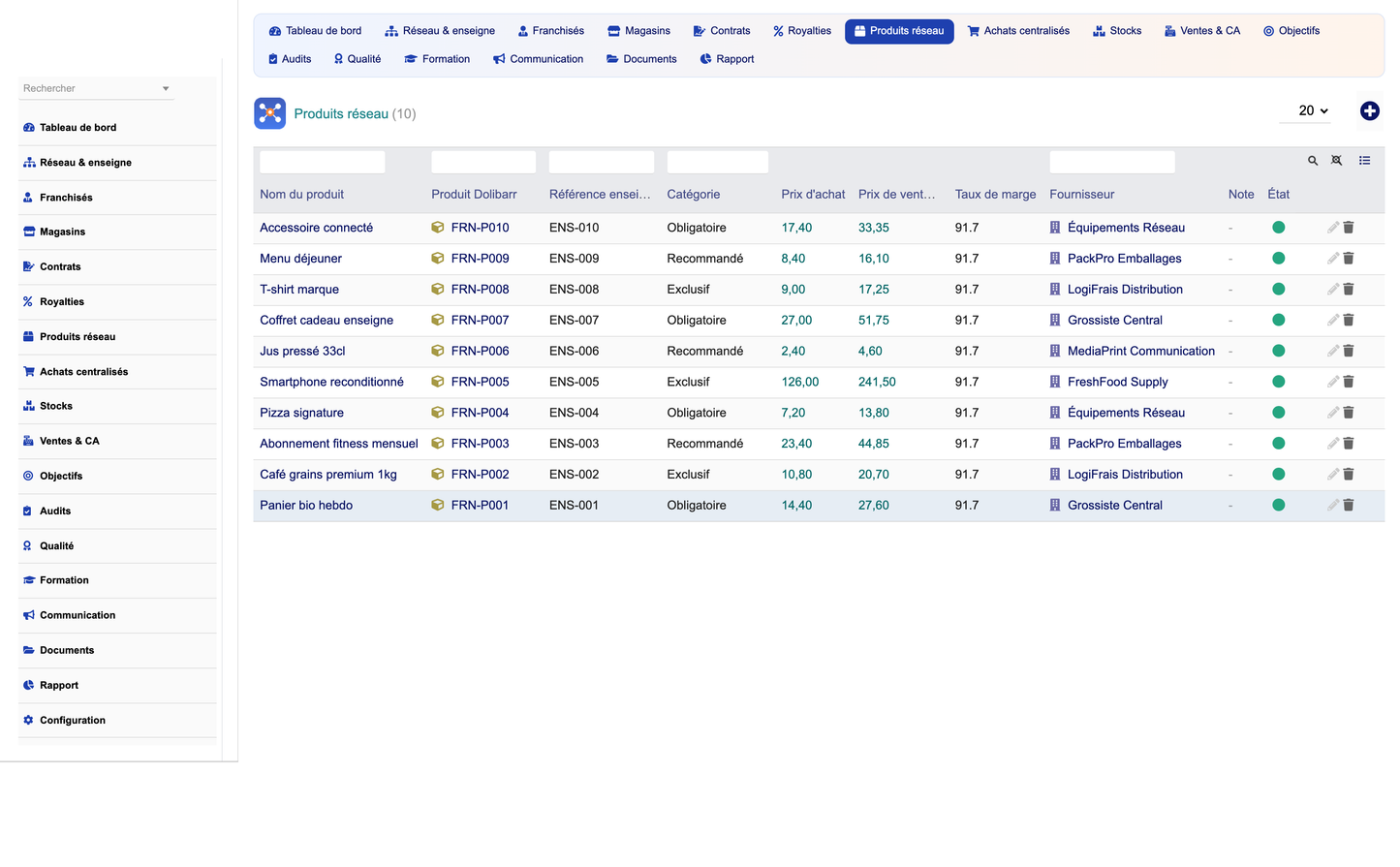Toggle the status dot for Café grains premium 1kg
Viewport: 1400px width, 867px height.
[1279, 475]
